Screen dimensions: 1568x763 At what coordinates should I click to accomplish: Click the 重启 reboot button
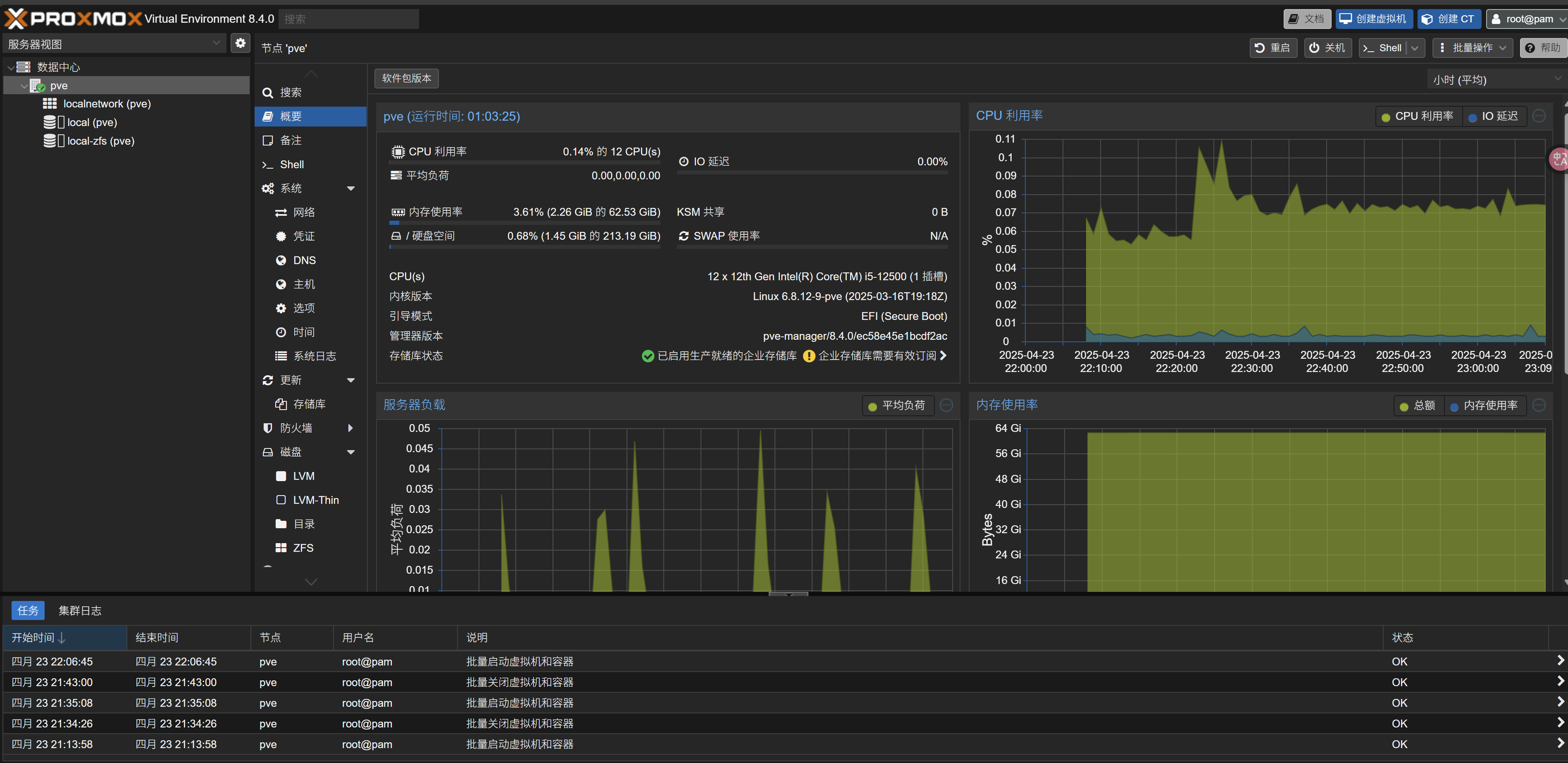(x=1273, y=48)
